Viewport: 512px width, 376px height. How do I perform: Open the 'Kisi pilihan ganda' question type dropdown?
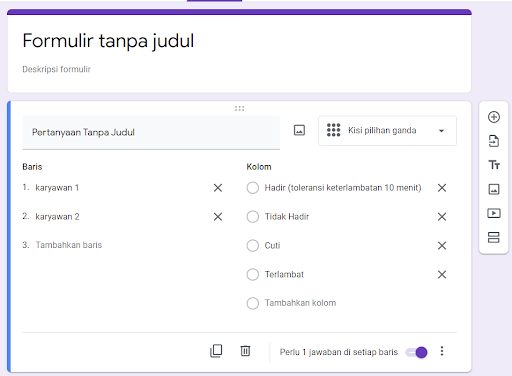pos(387,131)
